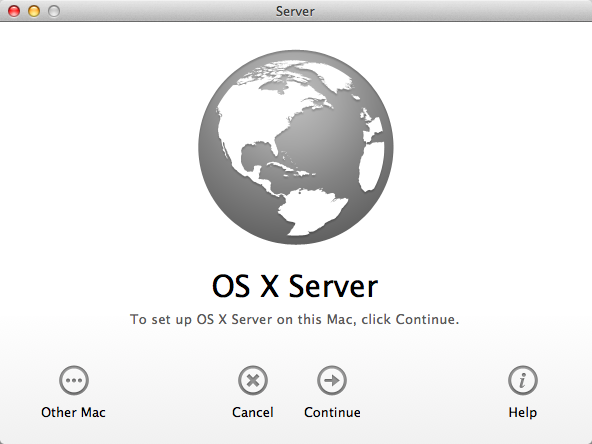The width and height of the screenshot is (592, 444).
Task: Select the "Continue" text label
Action: point(332,412)
